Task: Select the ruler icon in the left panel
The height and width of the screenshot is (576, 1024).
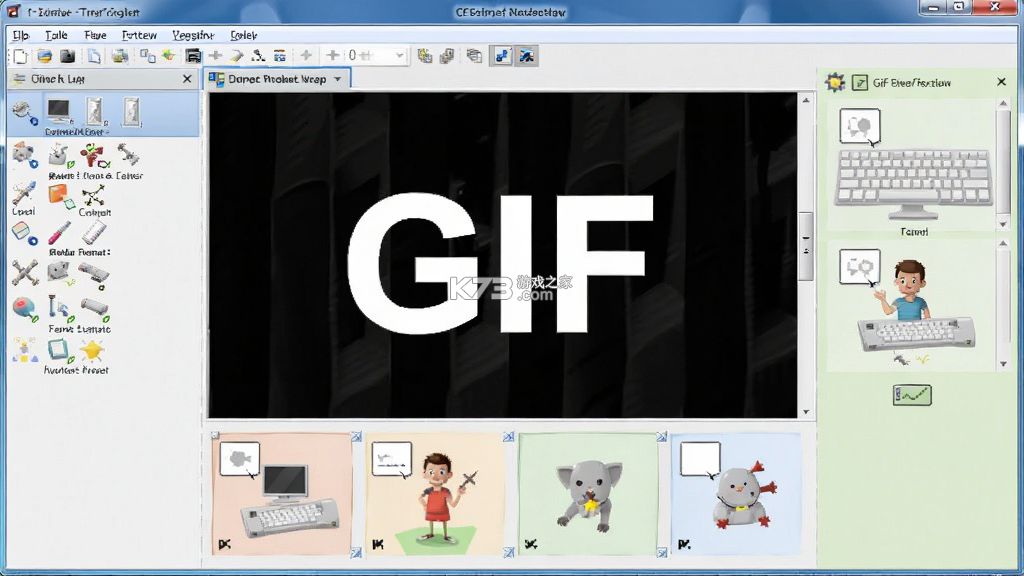Action: [x=95, y=233]
